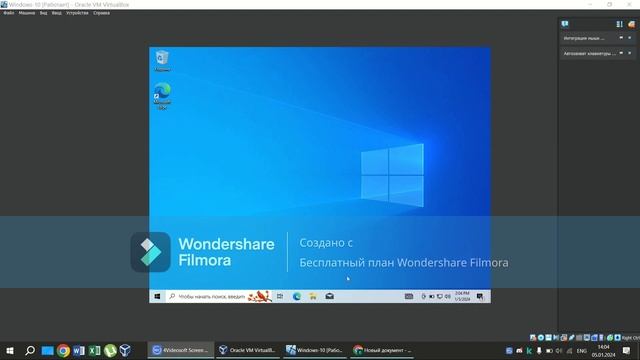Open the Справка menu
This screenshot has width=640, height=360.
pyautogui.click(x=101, y=13)
